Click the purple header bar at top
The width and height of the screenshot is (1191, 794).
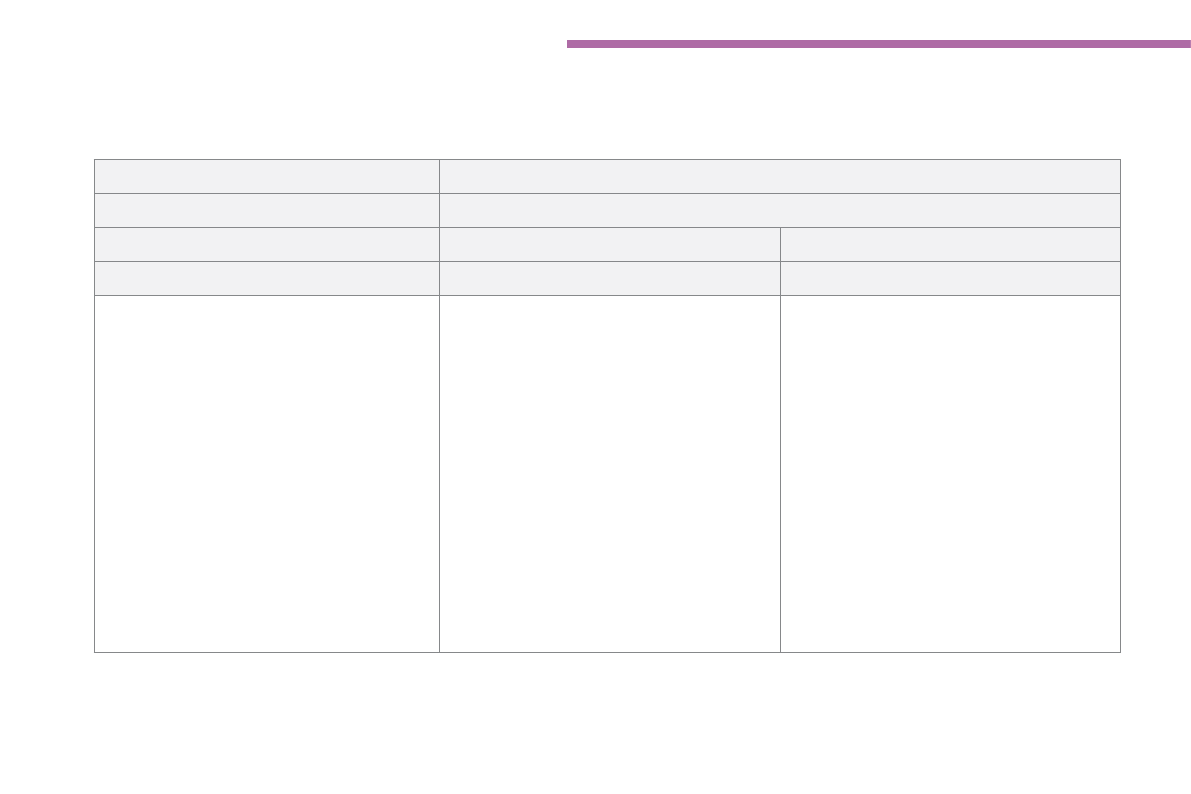(x=878, y=44)
